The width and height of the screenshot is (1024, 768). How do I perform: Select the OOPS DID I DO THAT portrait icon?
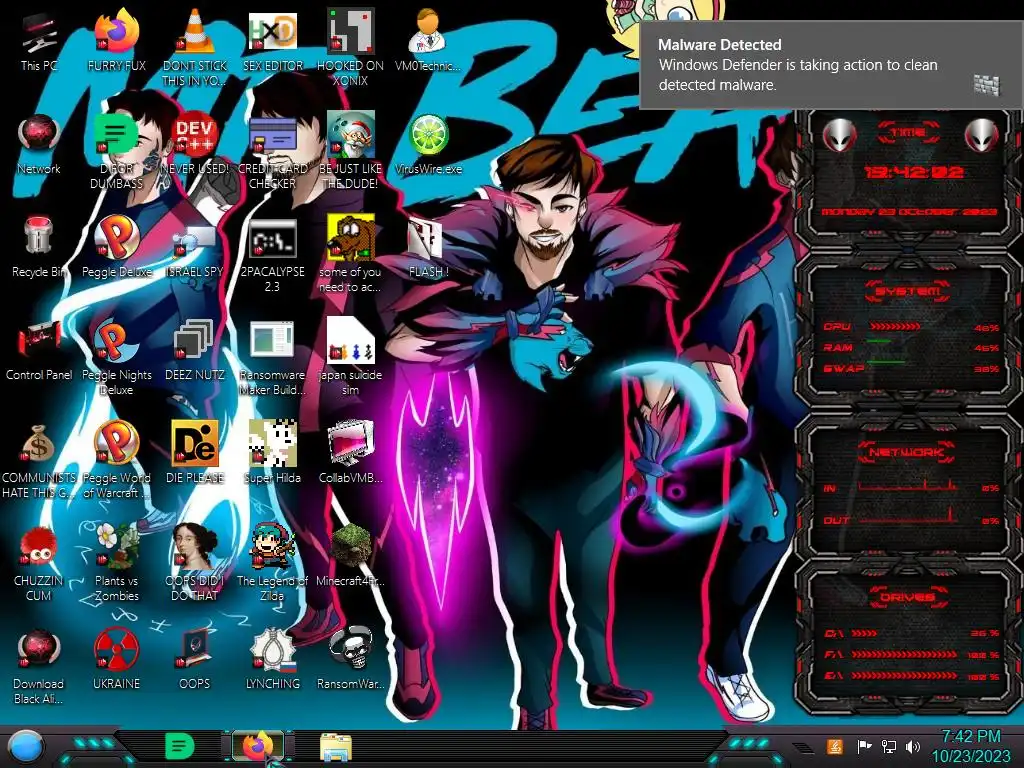[x=194, y=563]
